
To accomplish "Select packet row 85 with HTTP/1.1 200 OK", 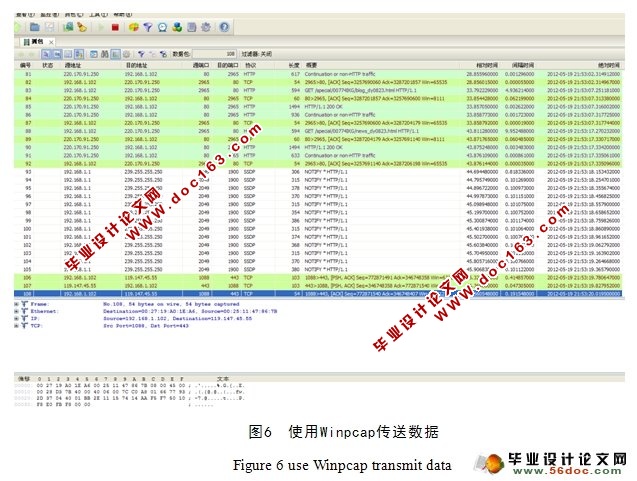I will [319, 107].
